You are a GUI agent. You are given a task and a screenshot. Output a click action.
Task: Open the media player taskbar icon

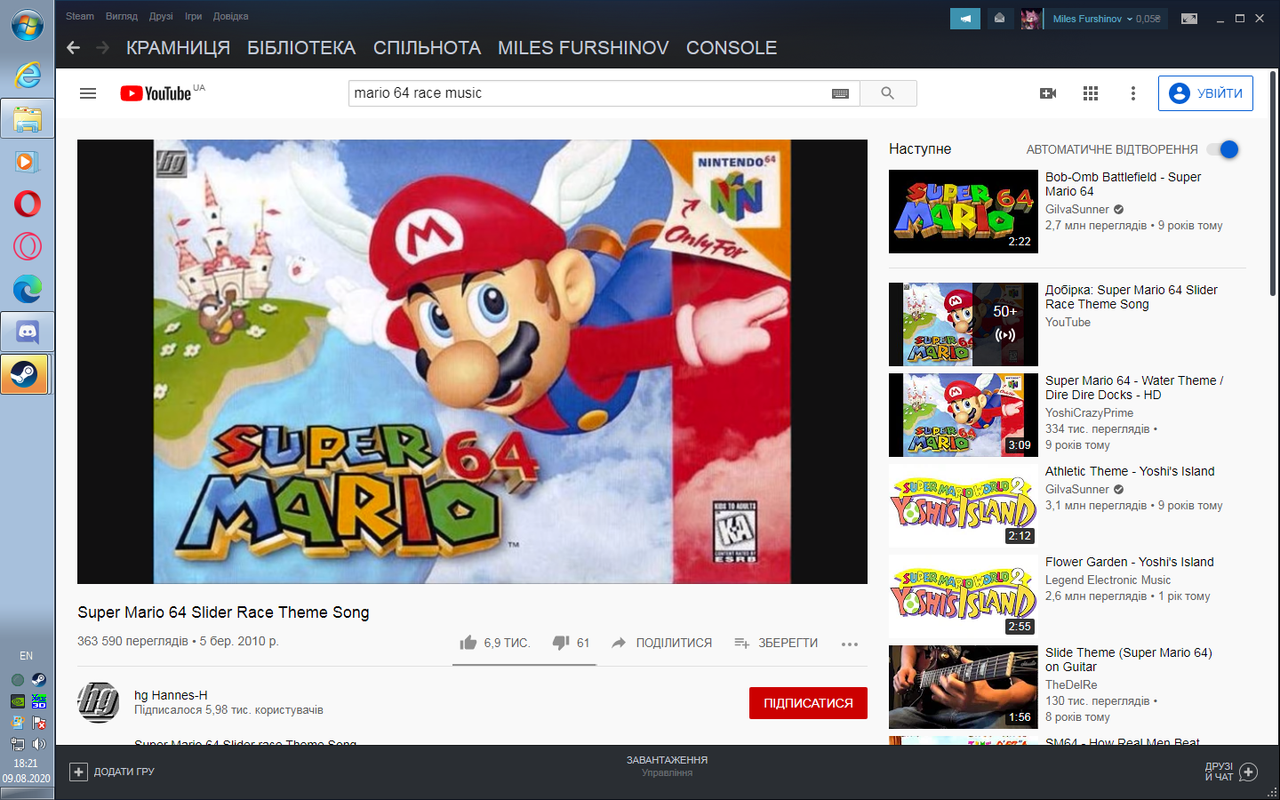point(27,161)
